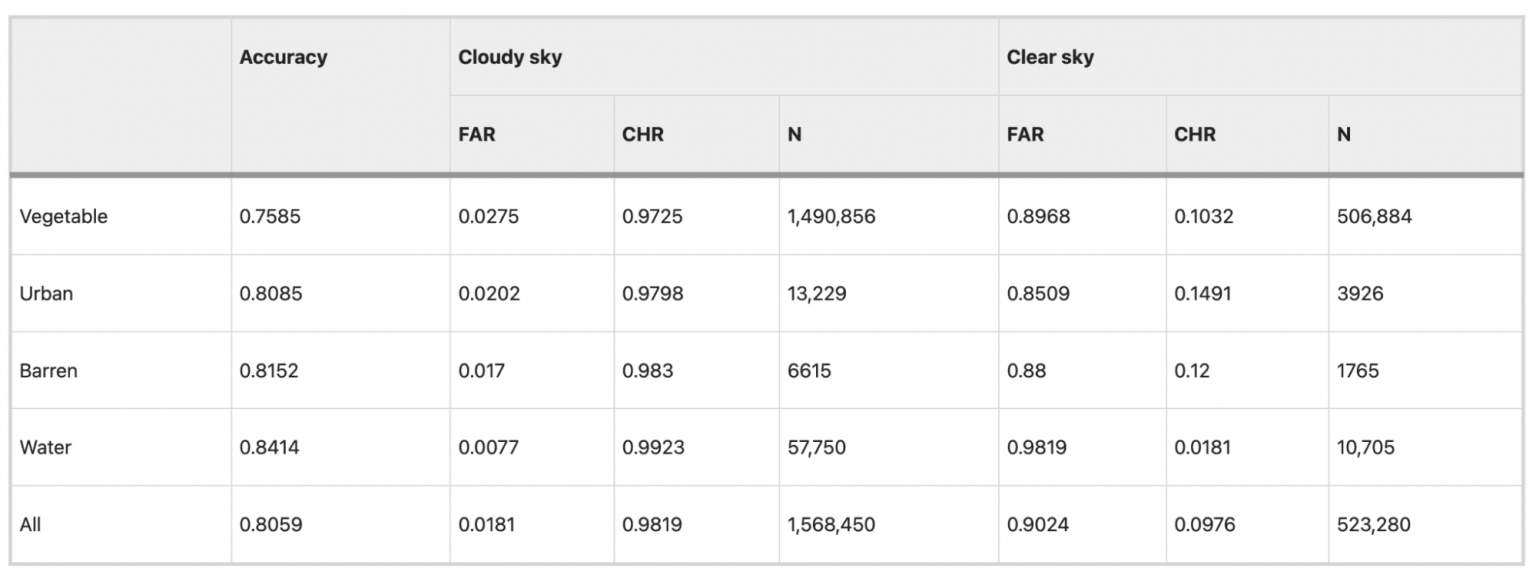The image size is (1536, 575).
Task: Select the cell showing 57,750
Action: coord(817,447)
